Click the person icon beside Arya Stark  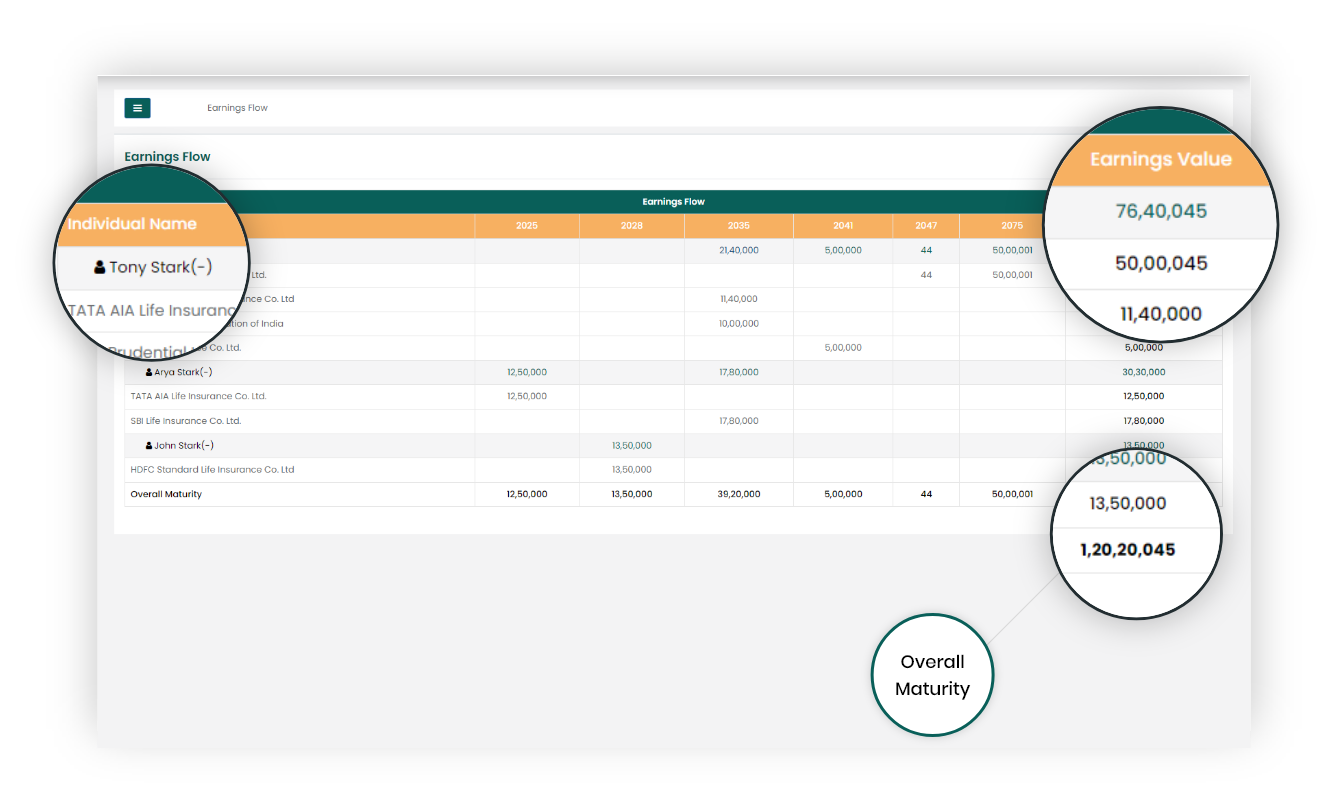[149, 372]
